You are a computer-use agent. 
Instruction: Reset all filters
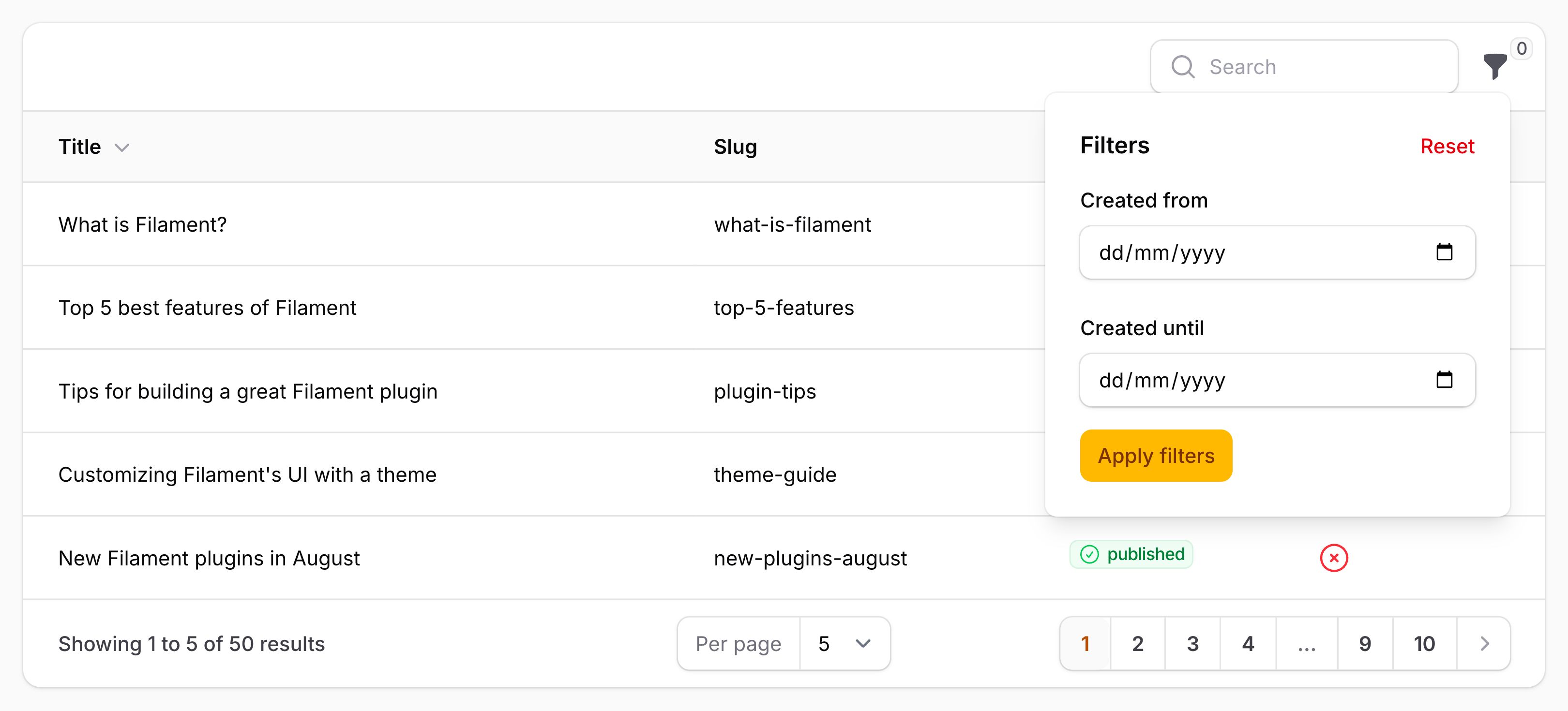click(1447, 146)
